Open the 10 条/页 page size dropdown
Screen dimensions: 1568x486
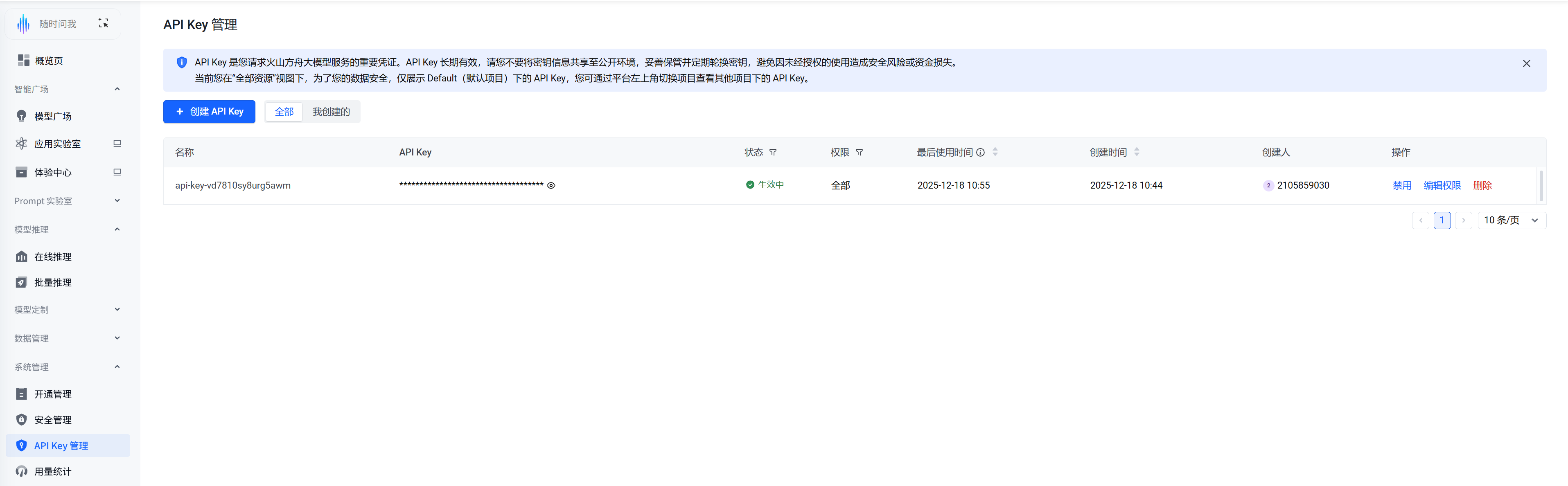(x=1512, y=220)
